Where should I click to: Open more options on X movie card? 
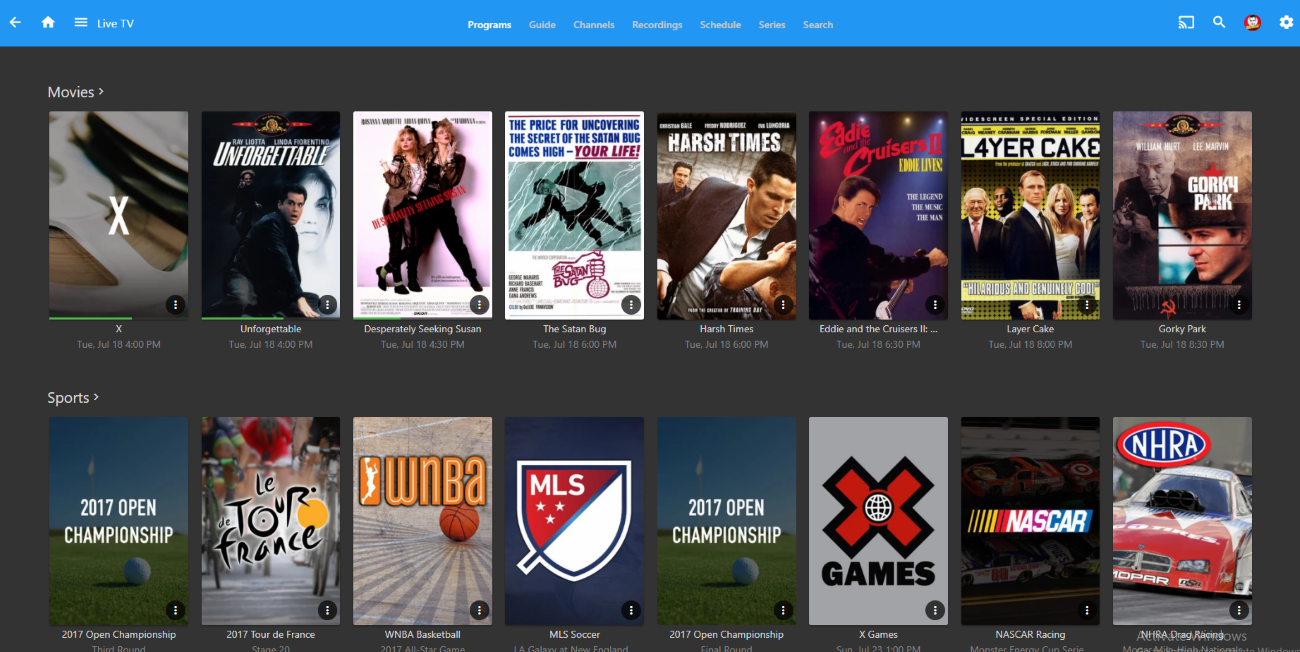click(x=175, y=304)
